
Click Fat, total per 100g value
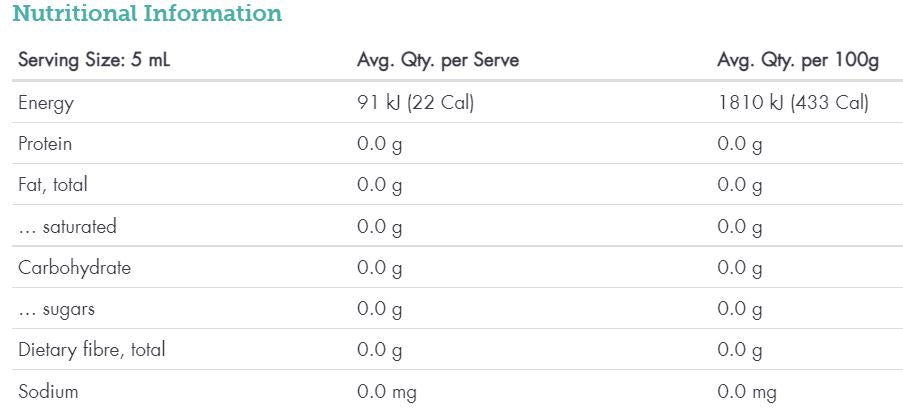pyautogui.click(x=740, y=186)
